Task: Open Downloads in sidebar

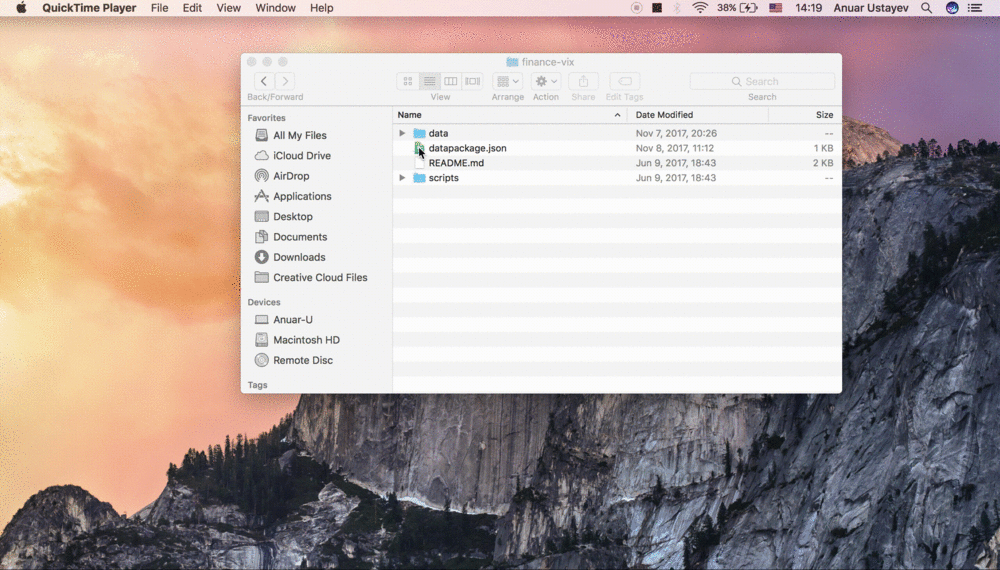Action: [299, 257]
